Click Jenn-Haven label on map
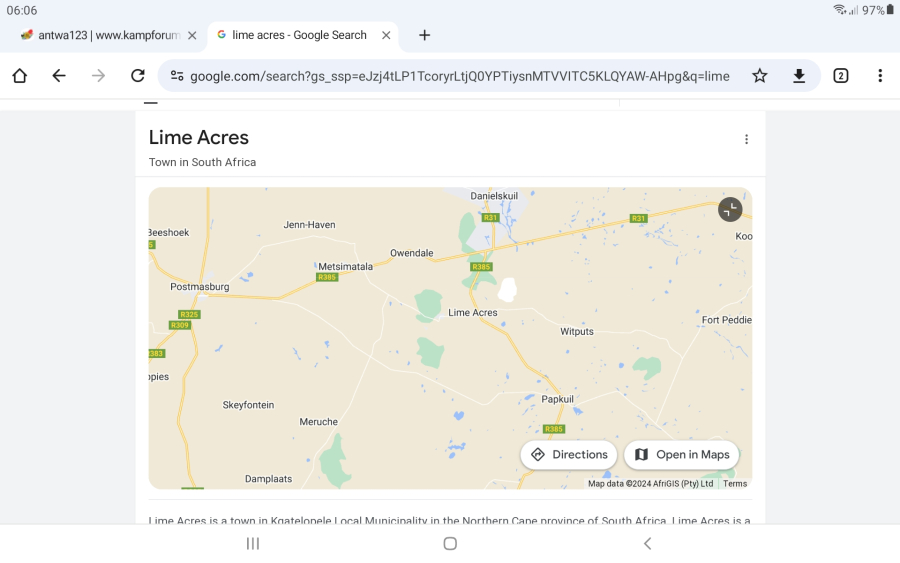The height and width of the screenshot is (563, 900). (309, 225)
